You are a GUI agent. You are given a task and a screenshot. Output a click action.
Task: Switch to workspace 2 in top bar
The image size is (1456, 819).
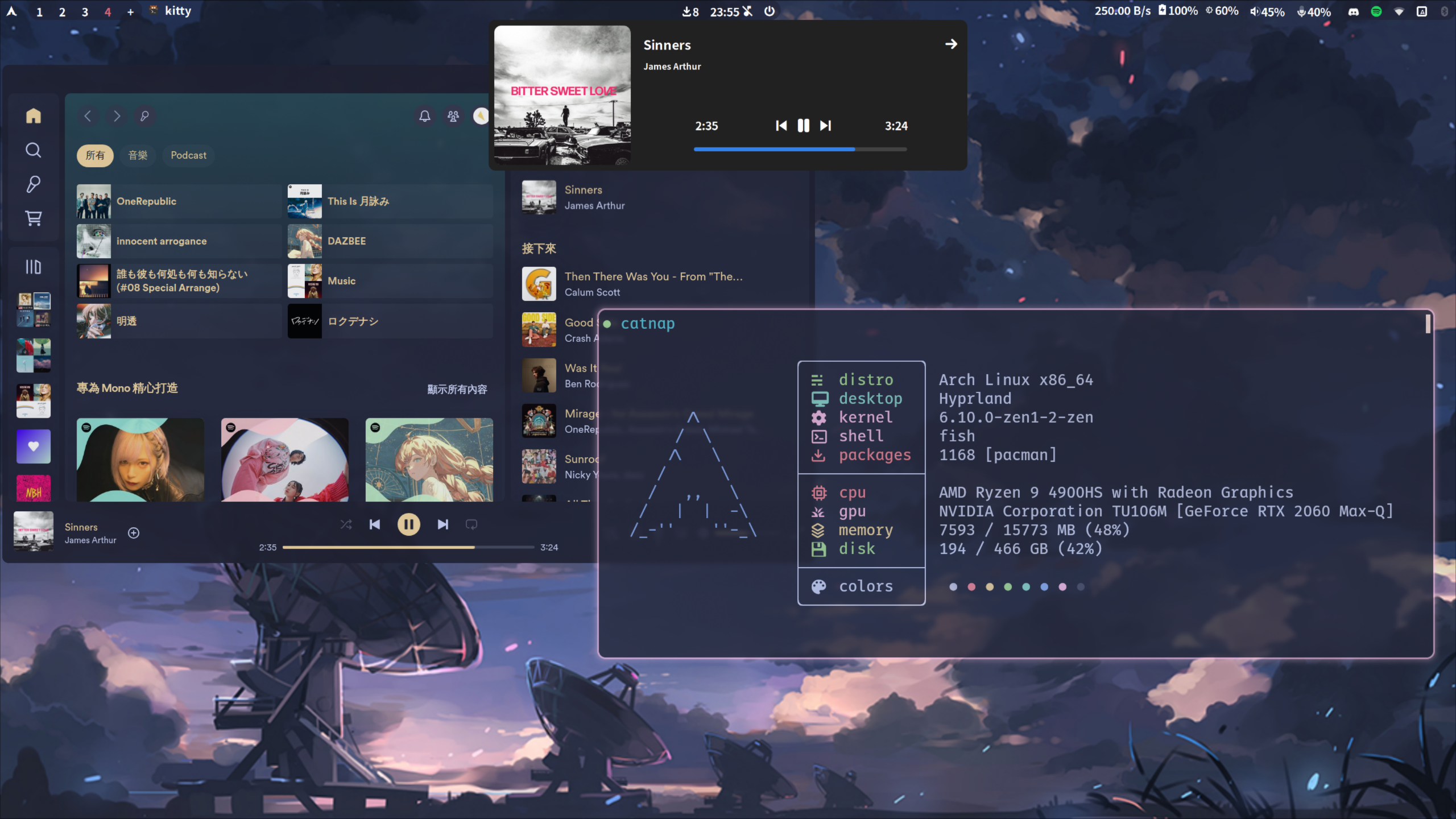[x=62, y=11]
